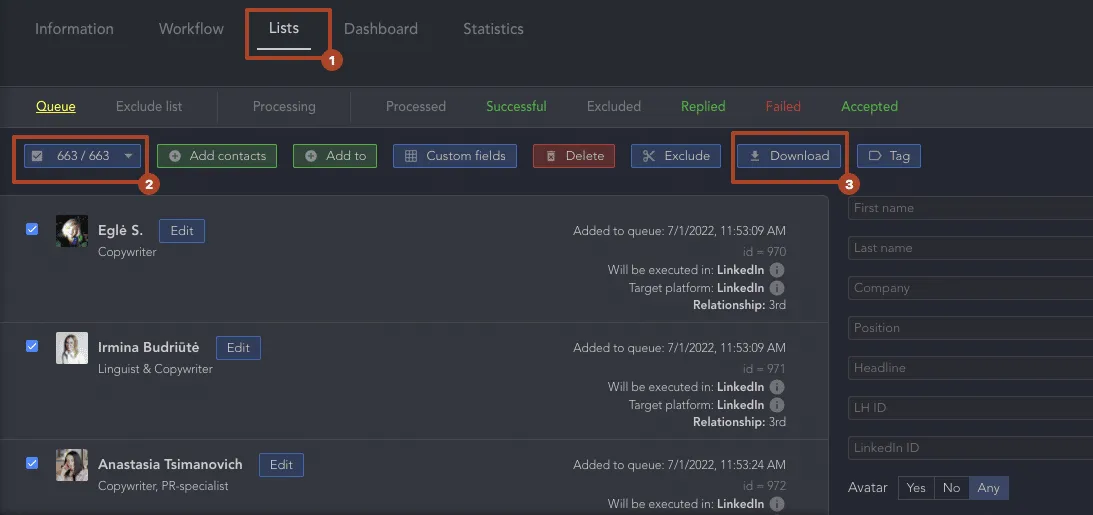This screenshot has height=515, width=1093.
Task: Show Replied contacts
Action: 703,107
